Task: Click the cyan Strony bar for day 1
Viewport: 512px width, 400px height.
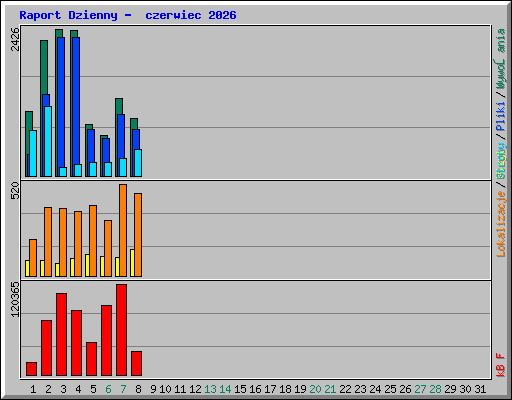Action: [x=33, y=153]
